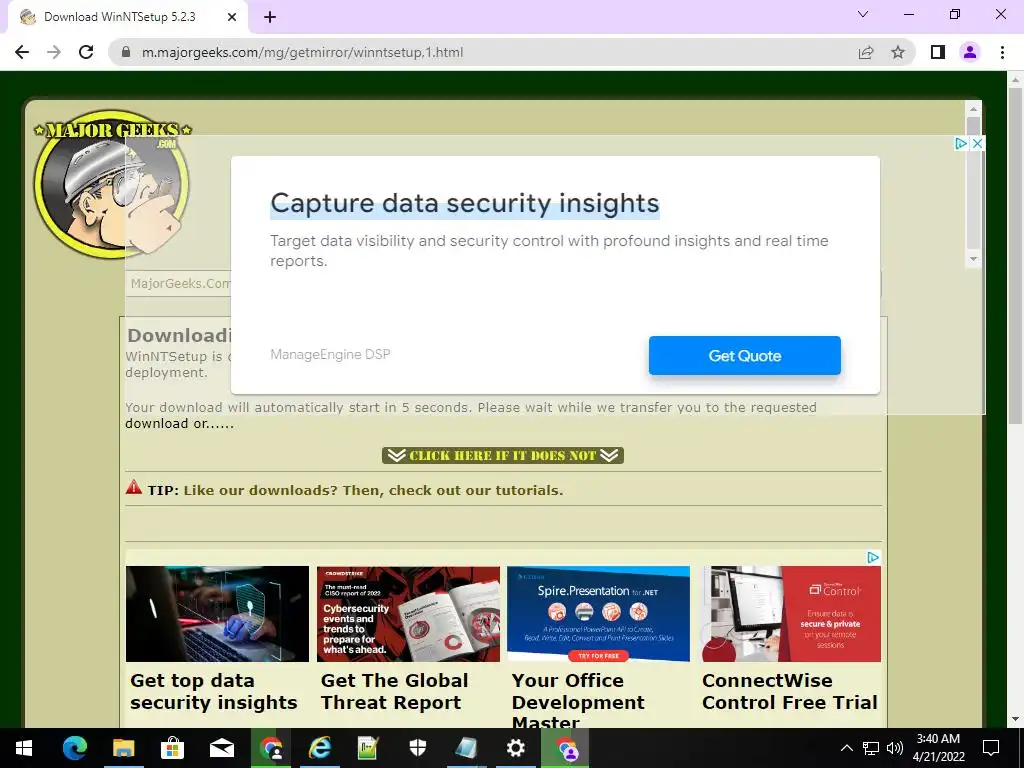Open File Explorer from taskbar
The image size is (1024, 768).
[x=123, y=748]
